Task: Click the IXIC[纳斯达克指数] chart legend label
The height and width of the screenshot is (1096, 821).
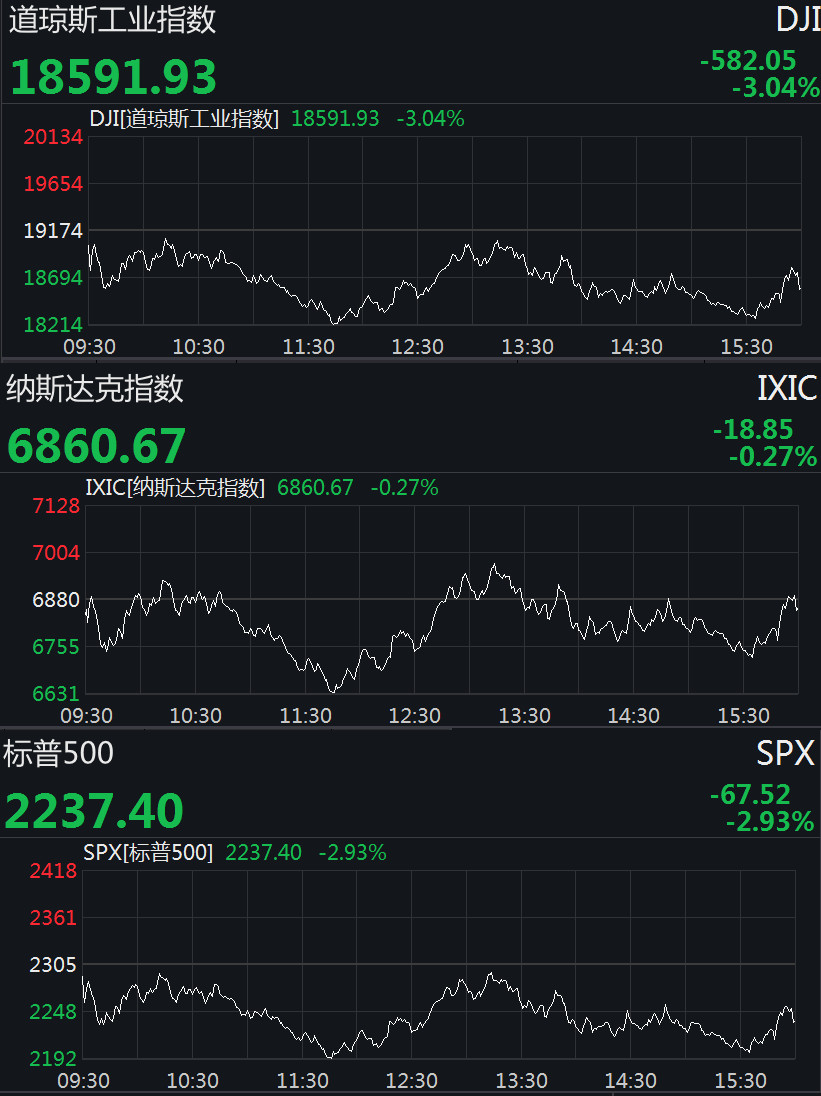Action: click(x=176, y=488)
